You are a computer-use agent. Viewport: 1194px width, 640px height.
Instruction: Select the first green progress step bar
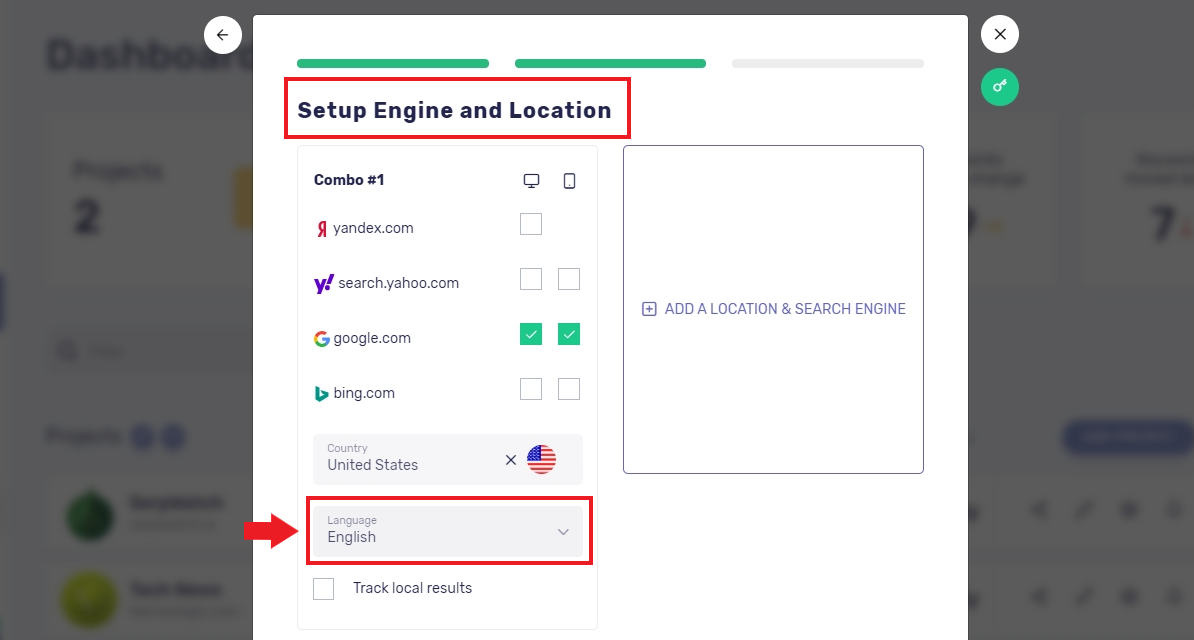(392, 63)
